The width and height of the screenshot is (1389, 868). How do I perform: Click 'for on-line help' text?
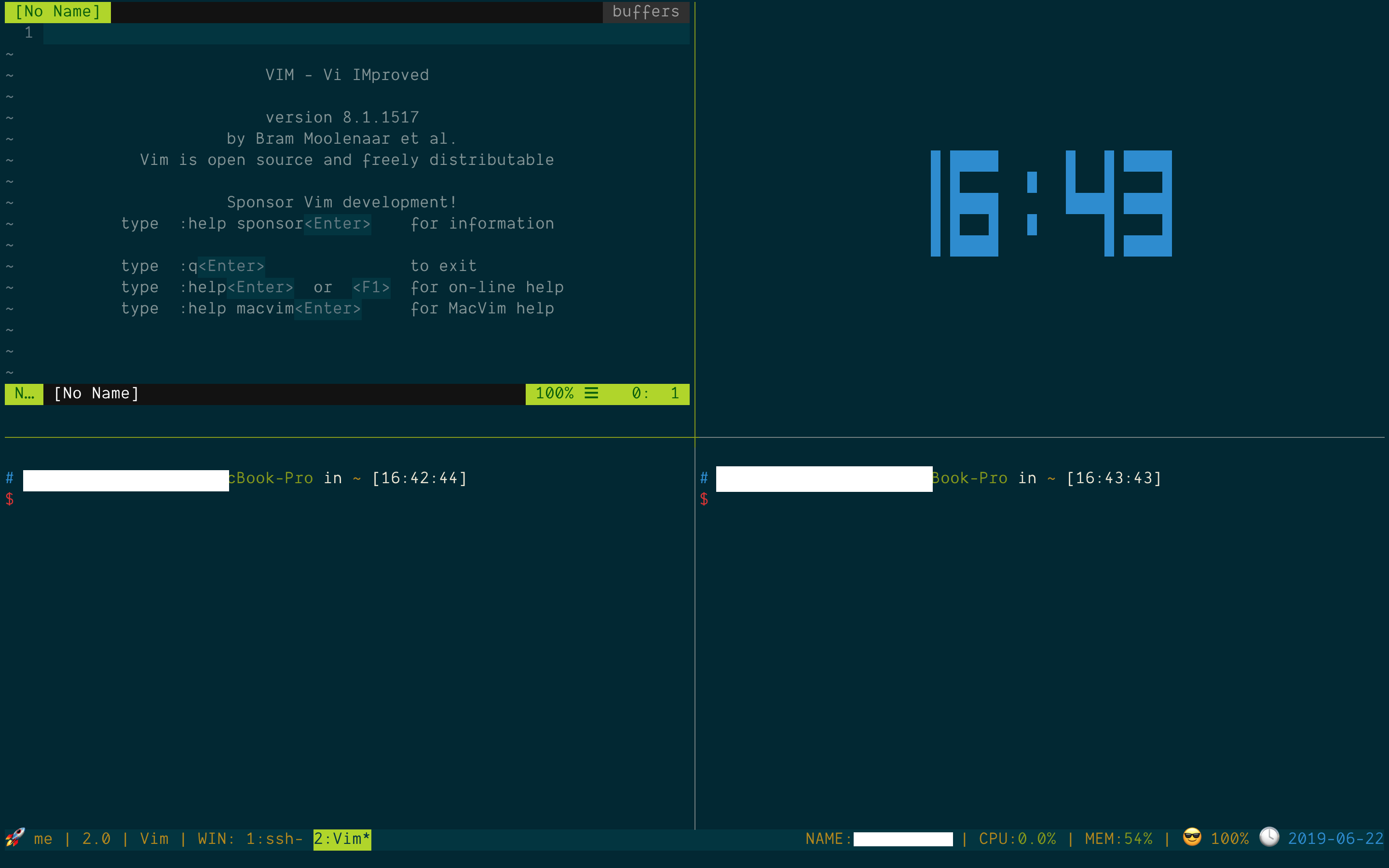[x=487, y=287]
